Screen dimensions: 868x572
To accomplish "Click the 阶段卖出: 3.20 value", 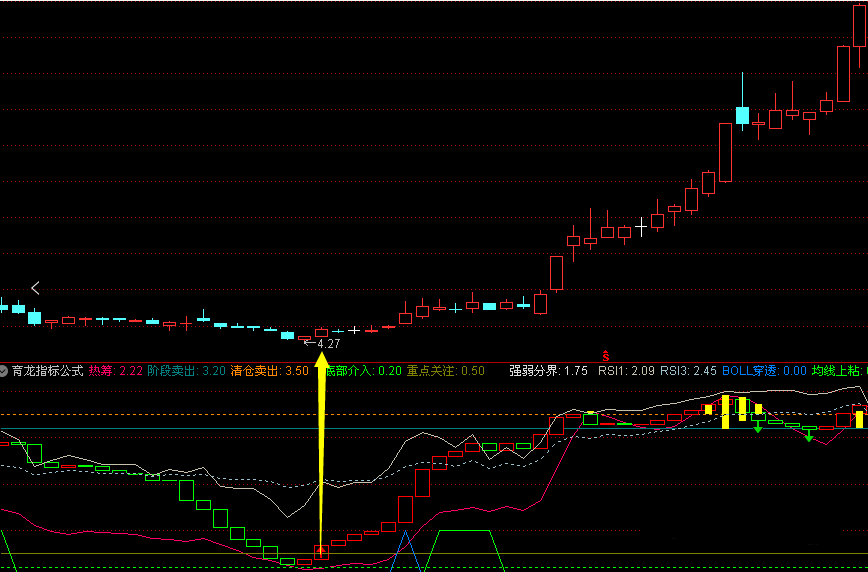I will 187,371.
